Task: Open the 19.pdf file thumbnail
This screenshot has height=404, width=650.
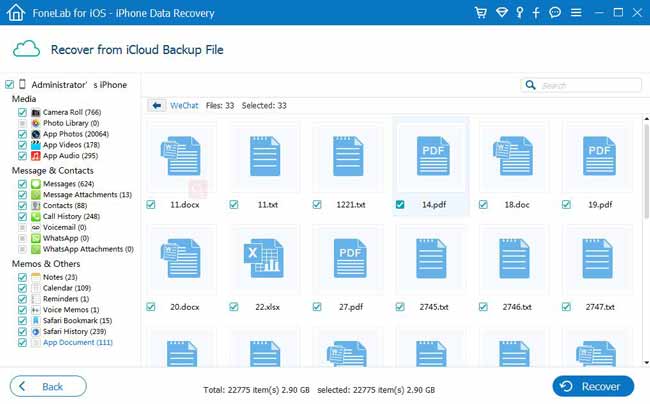Action: (599, 156)
